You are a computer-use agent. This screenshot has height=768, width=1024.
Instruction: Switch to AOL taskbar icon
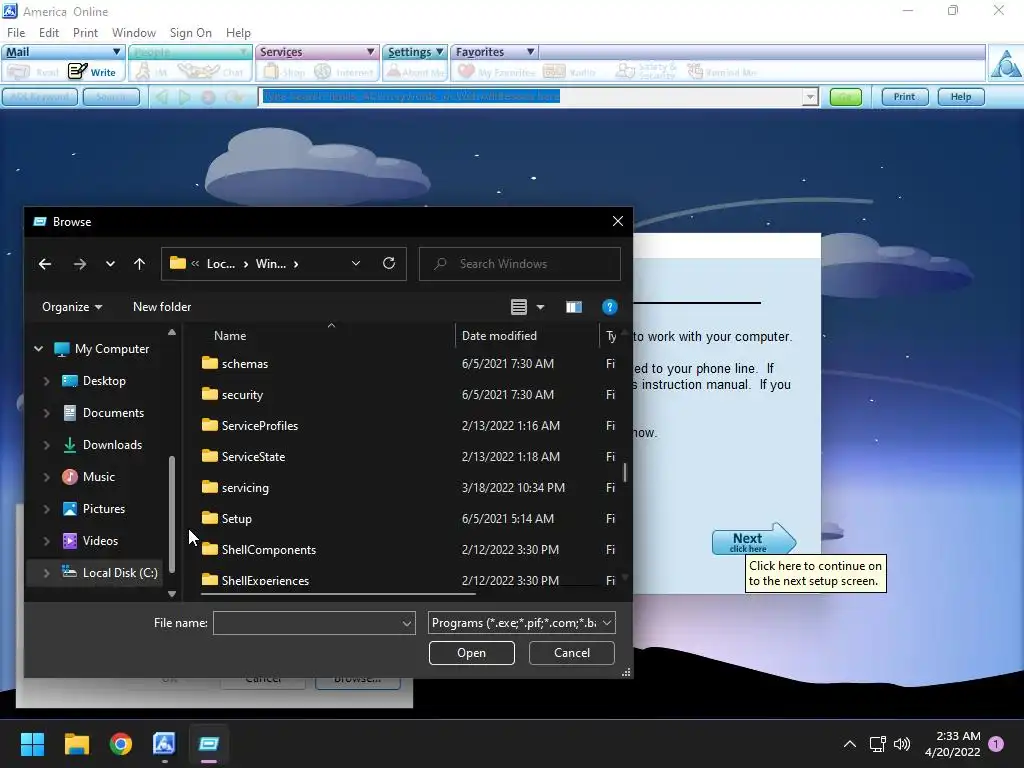point(164,744)
